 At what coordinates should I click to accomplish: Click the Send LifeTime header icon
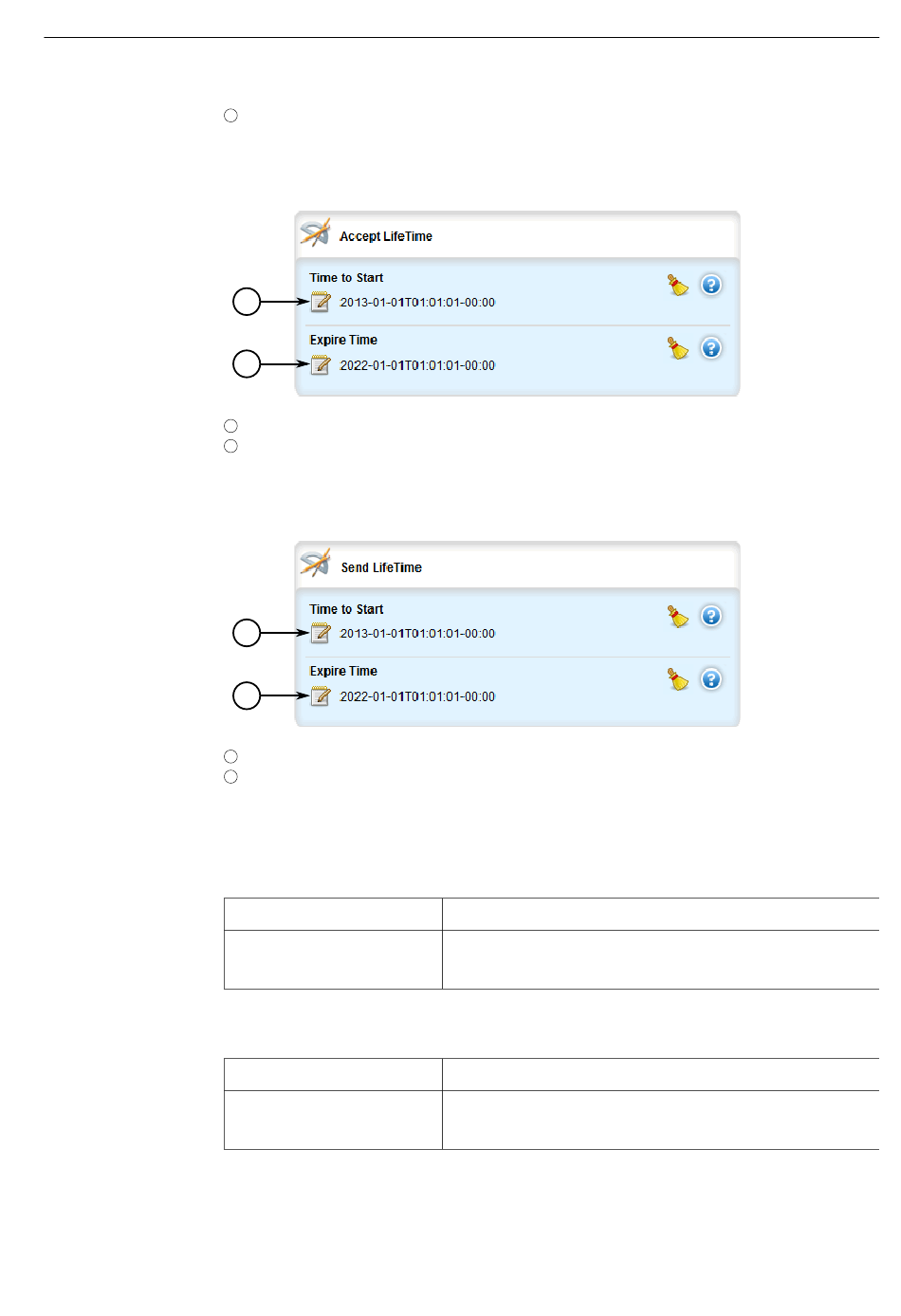coord(315,564)
